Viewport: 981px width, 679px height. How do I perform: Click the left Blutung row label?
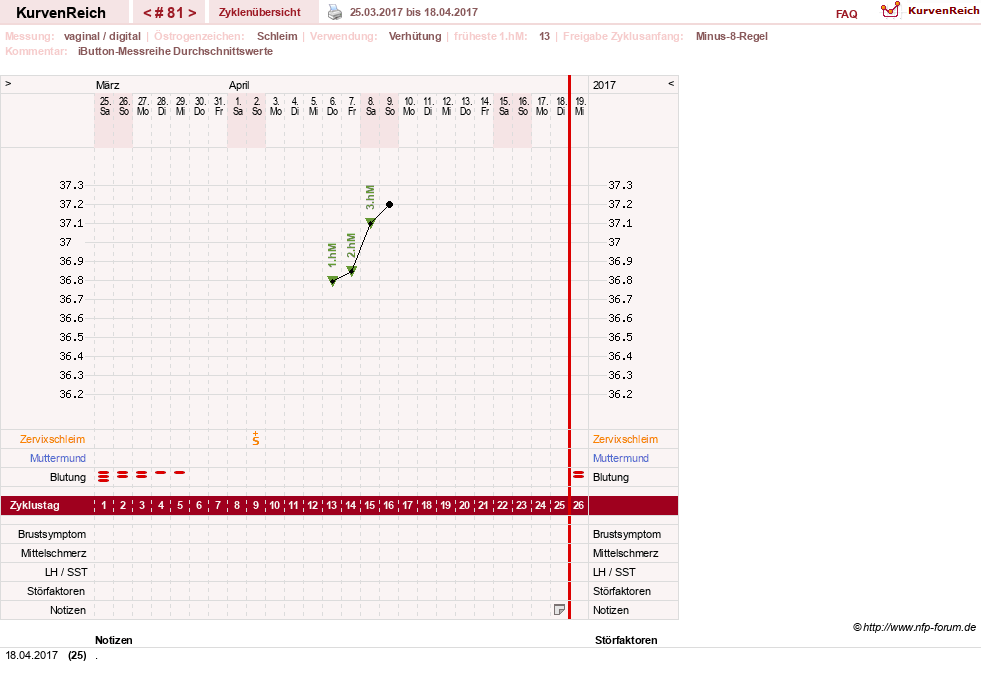pos(68,477)
